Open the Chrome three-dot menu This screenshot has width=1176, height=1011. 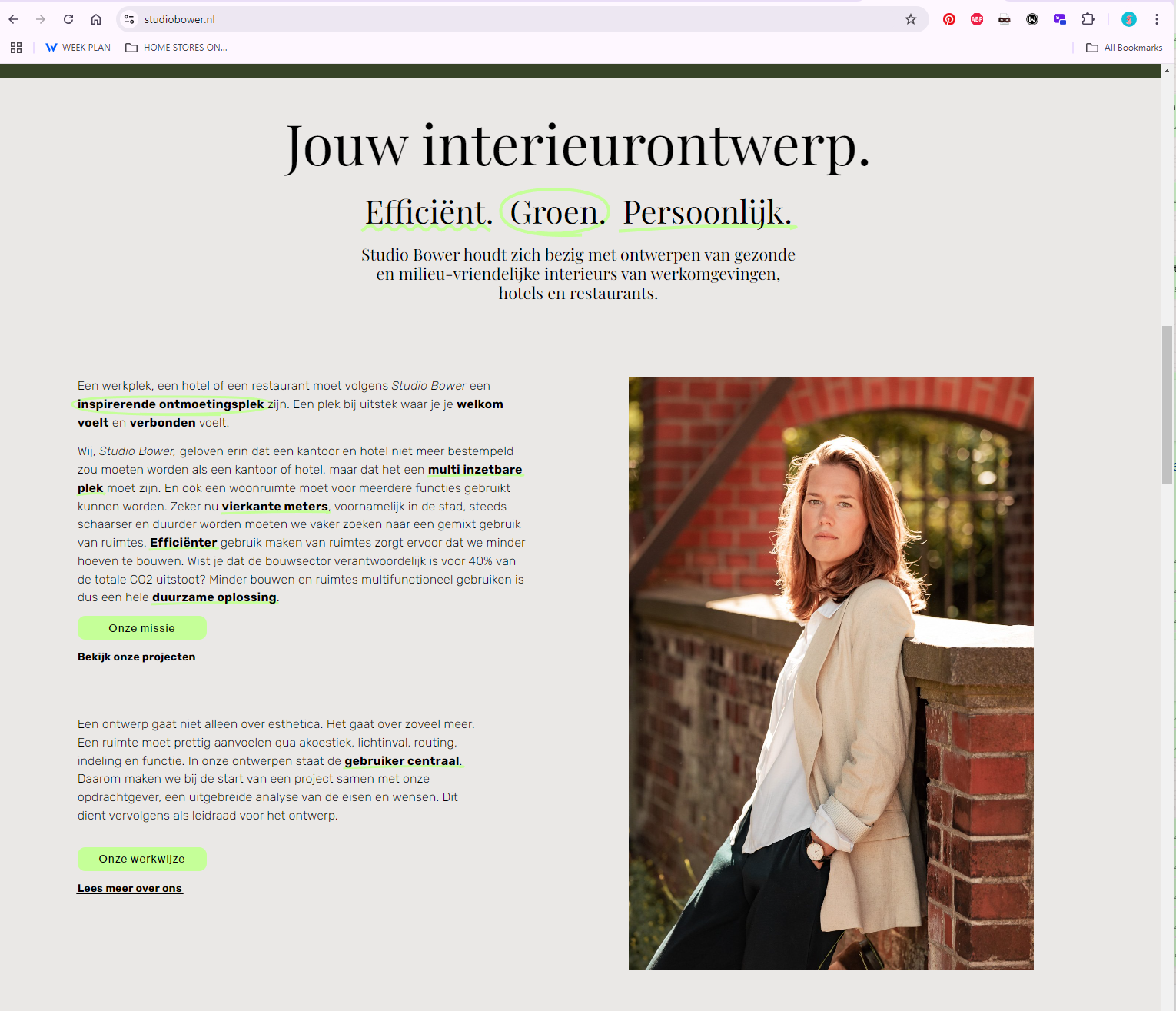(1157, 19)
